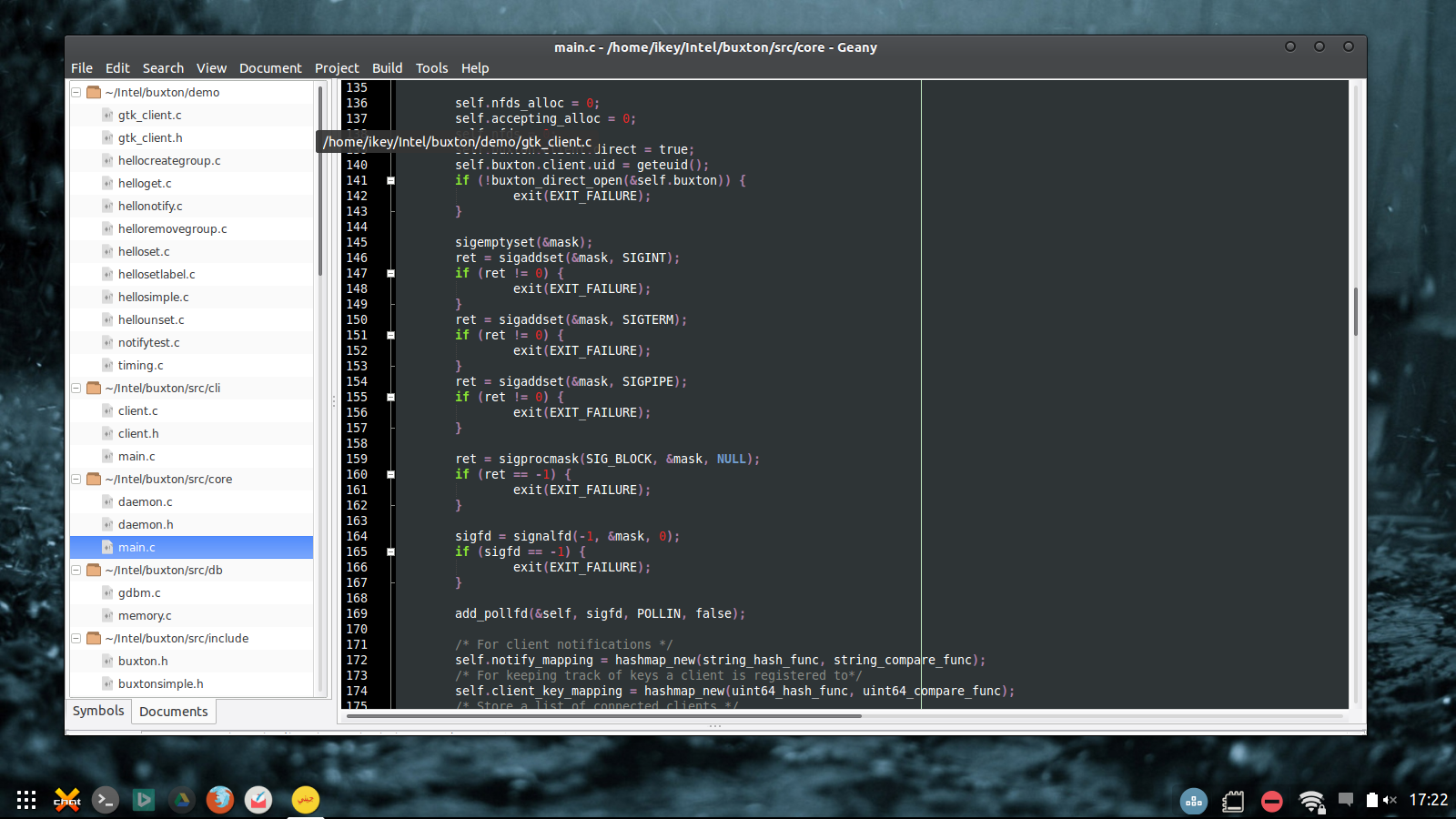
Task: Check the battery status tray icon
Action: point(1372,800)
